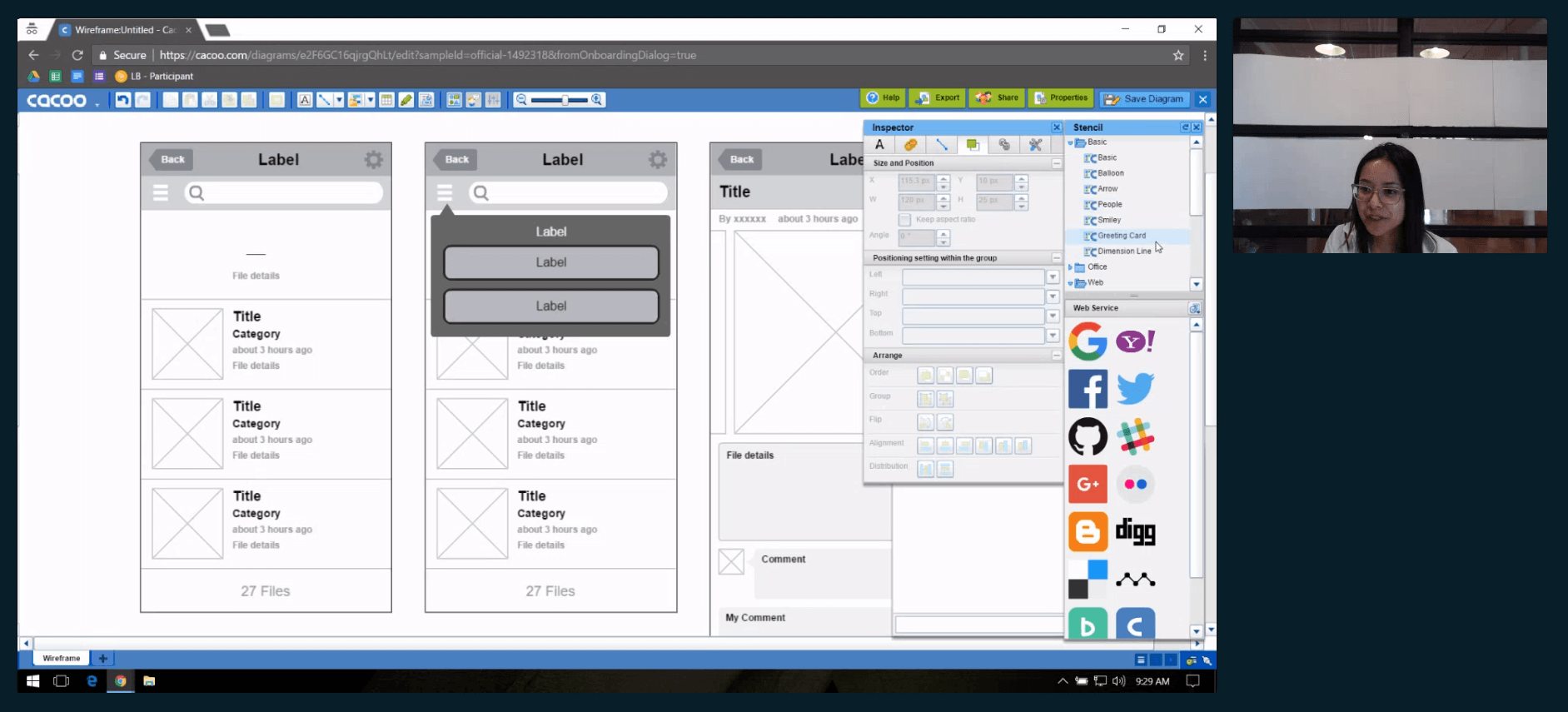Click the zoom in magnifier icon
The image size is (1568, 712).
pos(597,100)
